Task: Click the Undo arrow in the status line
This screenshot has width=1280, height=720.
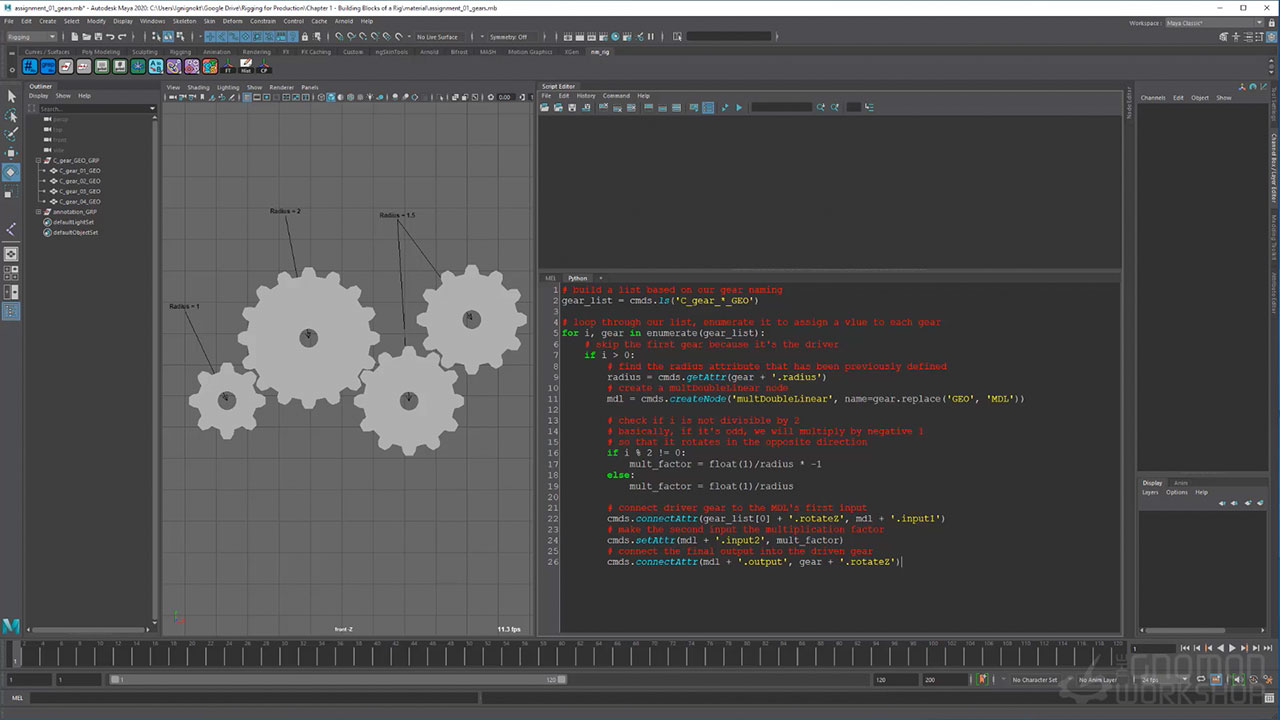Action: coord(108,37)
